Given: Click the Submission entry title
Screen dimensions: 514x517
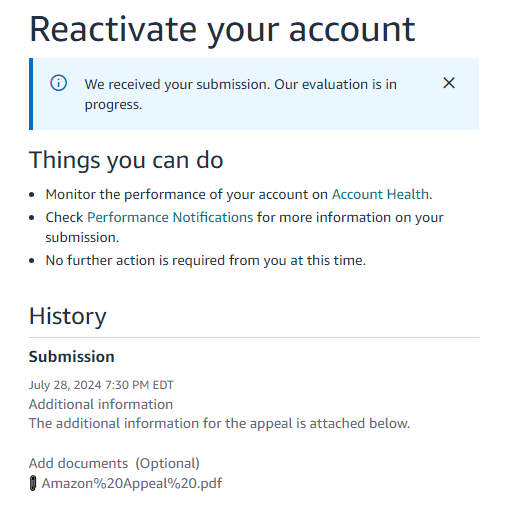Looking at the screenshot, I should point(72,357).
